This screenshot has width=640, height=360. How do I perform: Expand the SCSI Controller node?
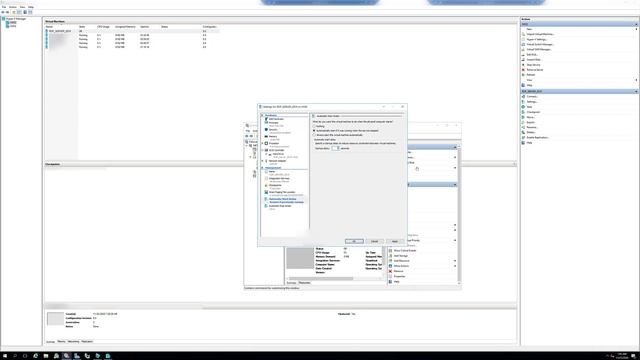click(x=262, y=150)
